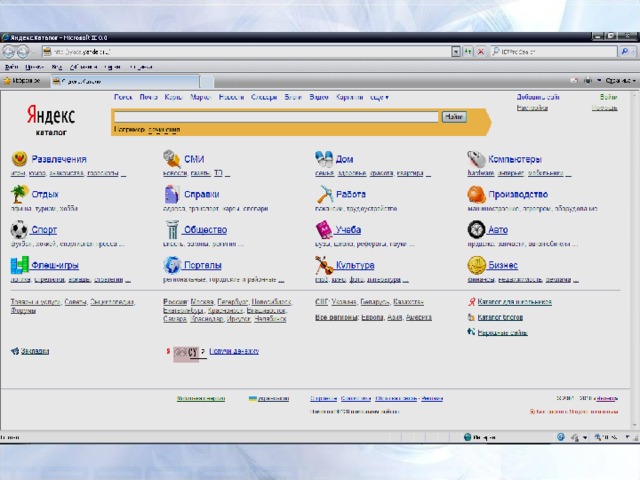This screenshot has height=480, width=640.
Task: Click the search magnifier button in toolbar
Action: pyautogui.click(x=625, y=51)
